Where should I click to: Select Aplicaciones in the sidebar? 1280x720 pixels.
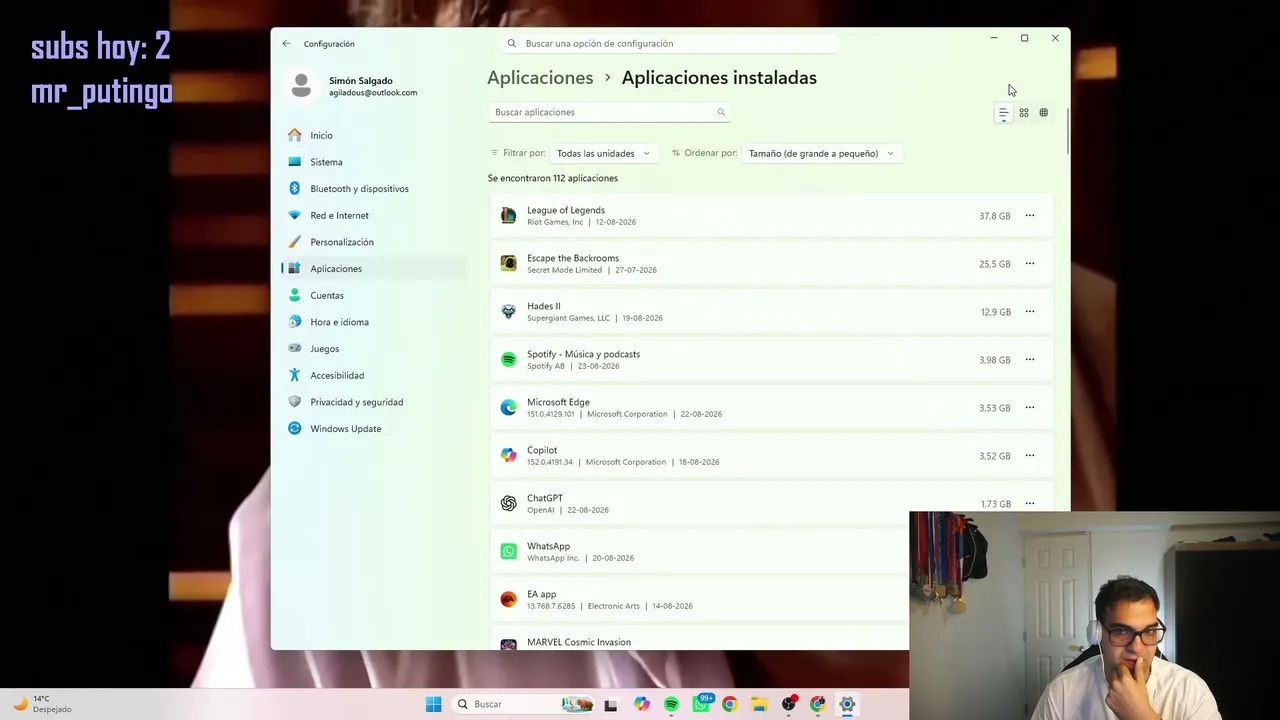coord(374,269)
